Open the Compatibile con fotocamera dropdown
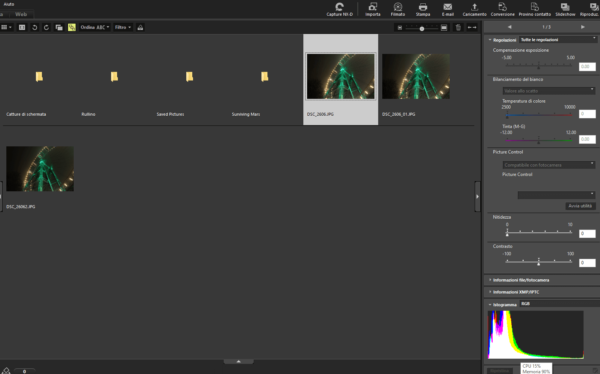Image resolution: width=600 pixels, height=374 pixels. (x=548, y=165)
